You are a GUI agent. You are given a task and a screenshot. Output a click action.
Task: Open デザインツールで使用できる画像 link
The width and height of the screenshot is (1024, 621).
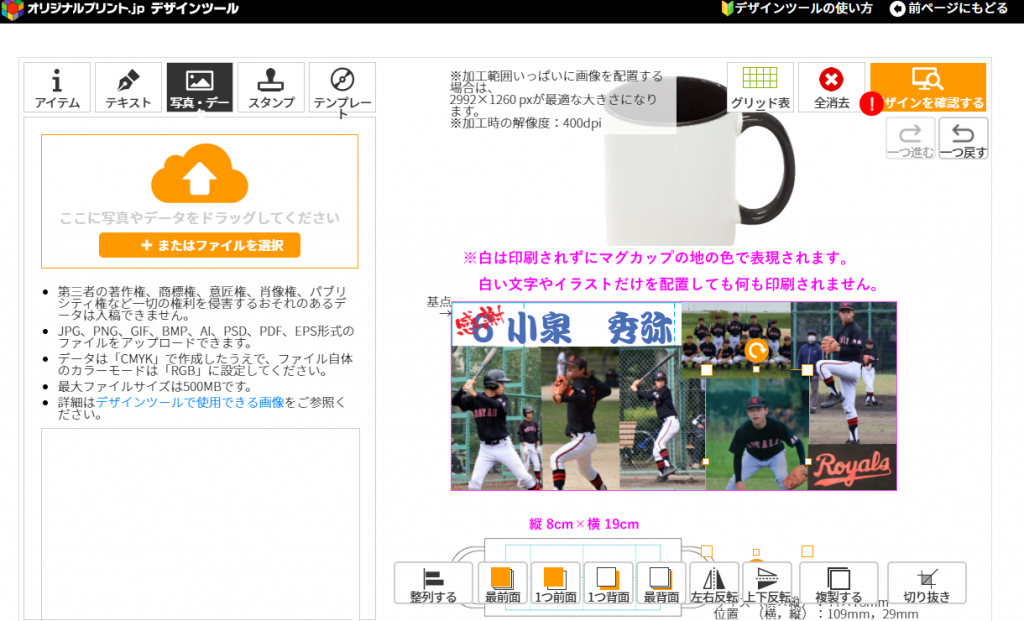(190, 402)
